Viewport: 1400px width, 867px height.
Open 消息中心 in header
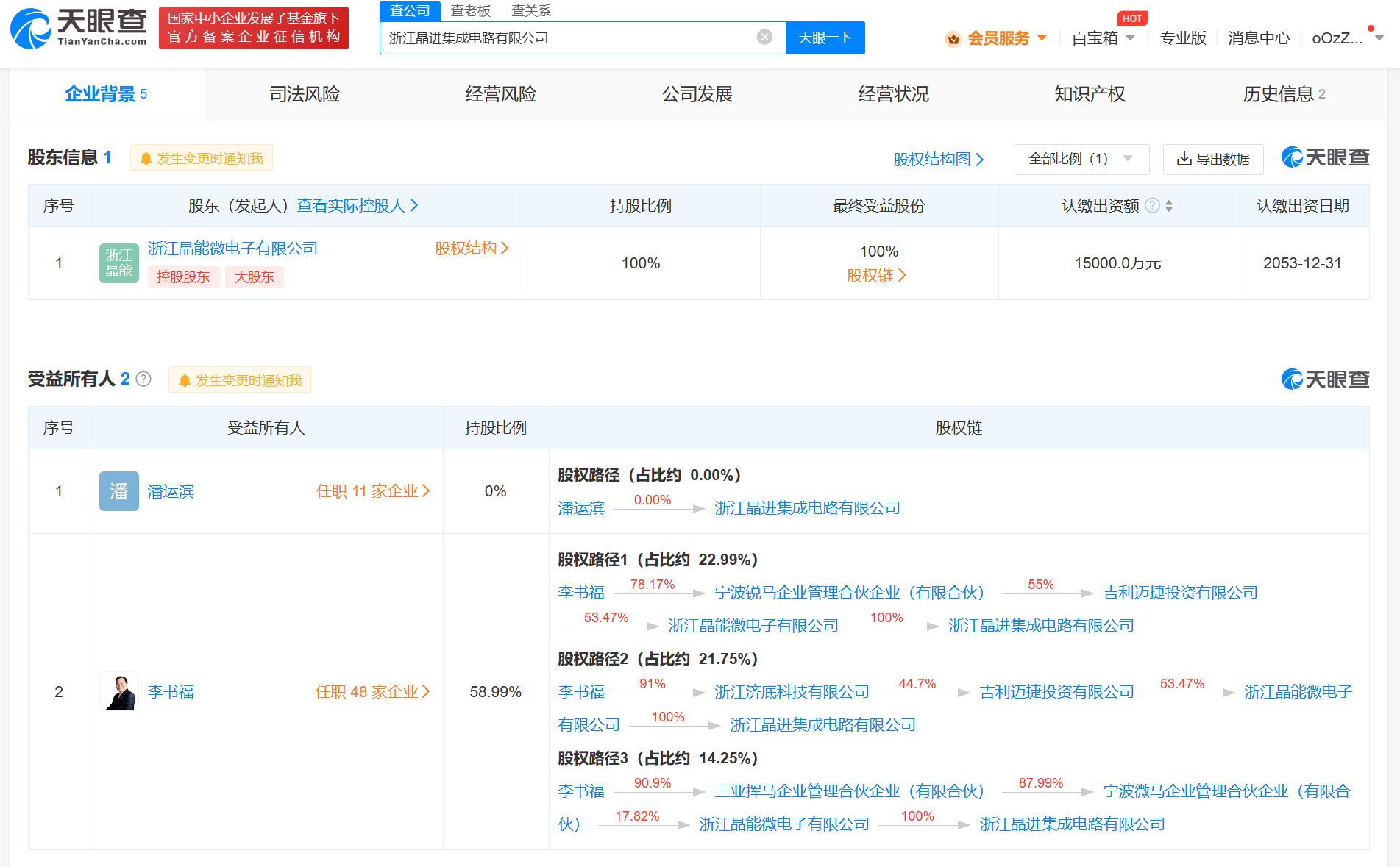1259,38
